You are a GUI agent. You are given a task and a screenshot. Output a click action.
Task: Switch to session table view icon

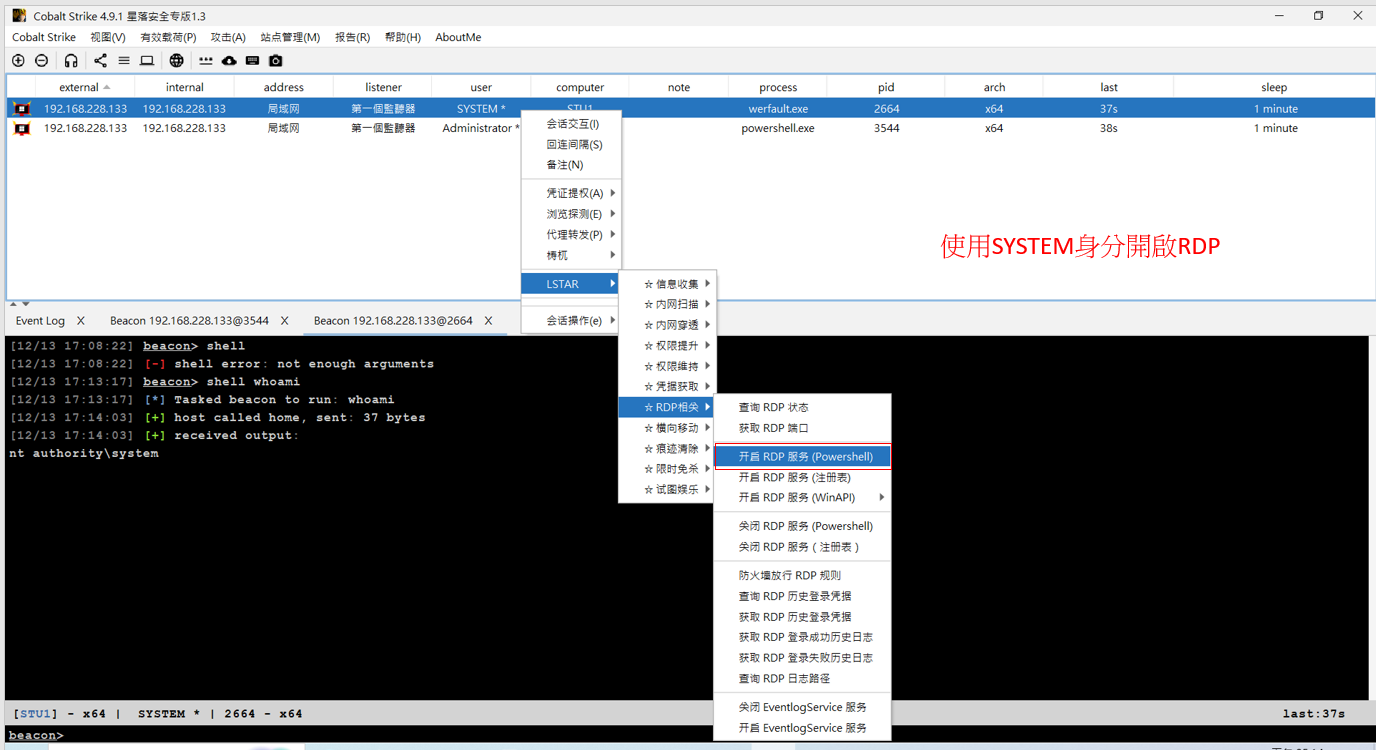[124, 61]
